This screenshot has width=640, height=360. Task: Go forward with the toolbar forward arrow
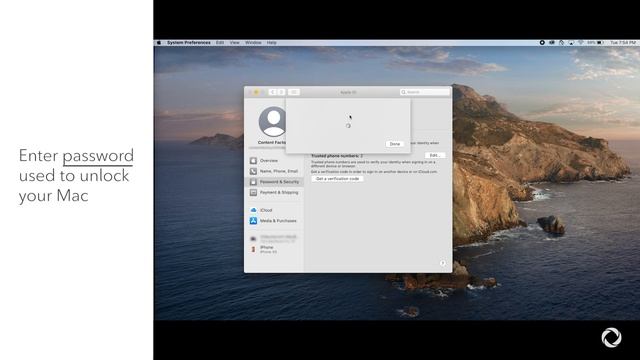pyautogui.click(x=281, y=92)
